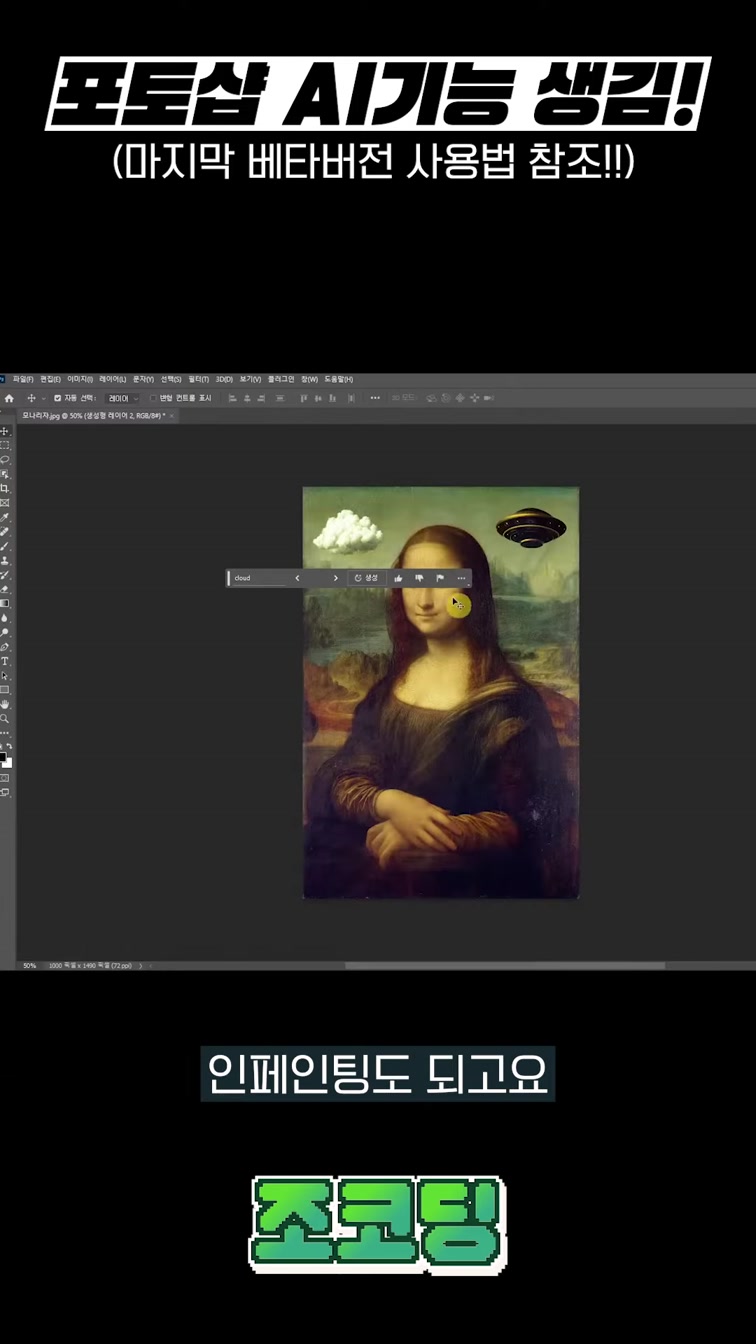The image size is (756, 1344).
Task: Show next generated variation
Action: point(335,578)
